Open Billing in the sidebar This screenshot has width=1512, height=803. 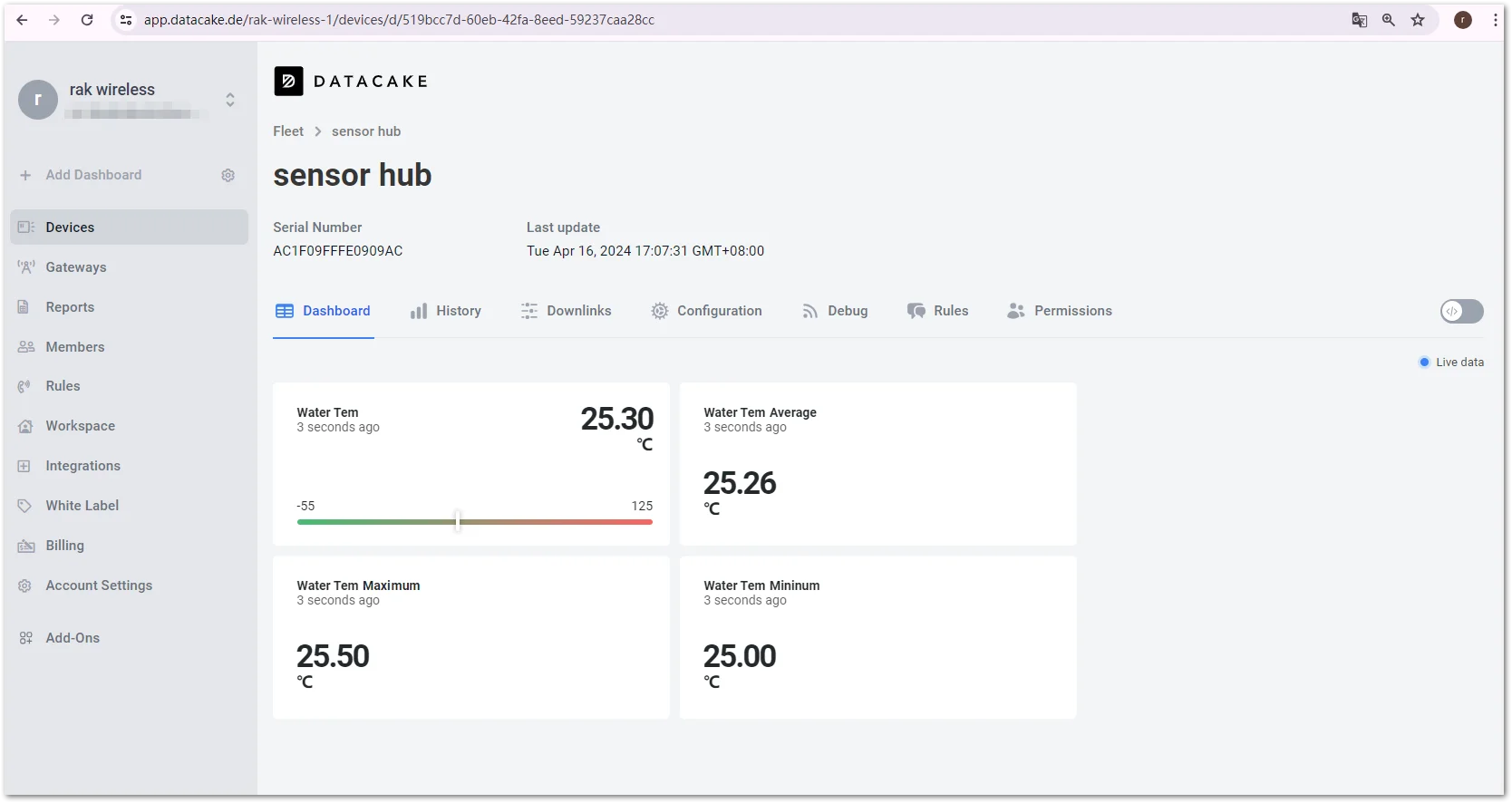click(129, 546)
